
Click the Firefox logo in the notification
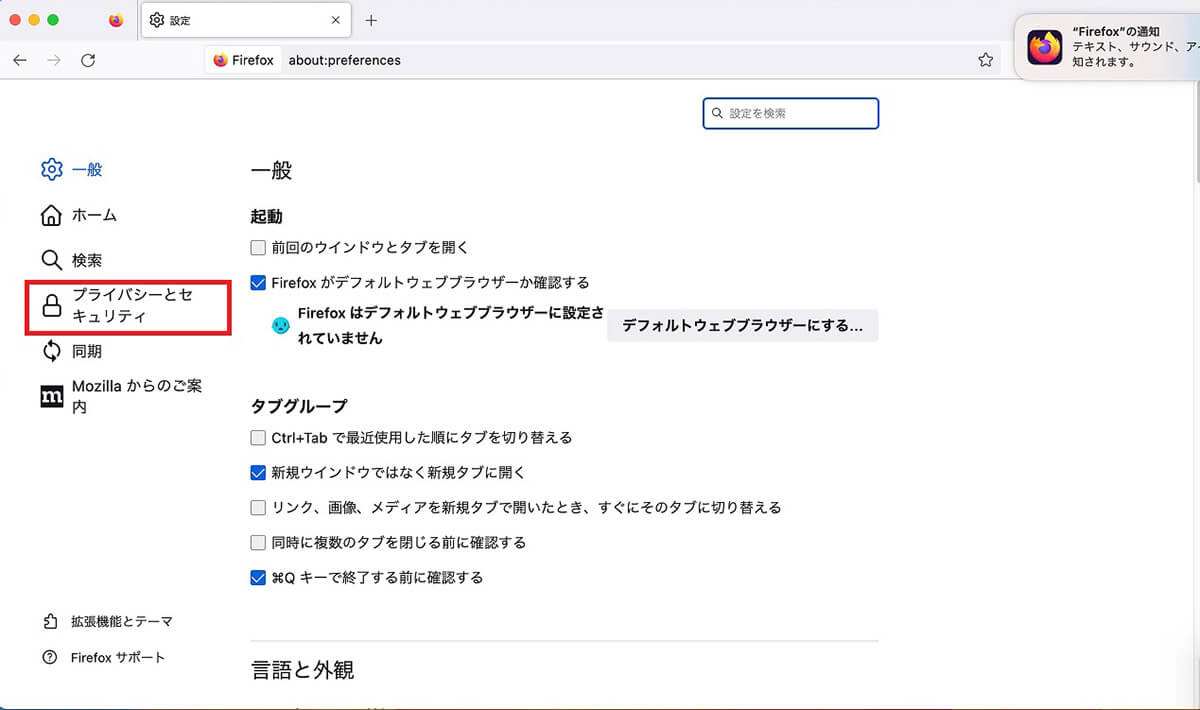tap(1045, 47)
